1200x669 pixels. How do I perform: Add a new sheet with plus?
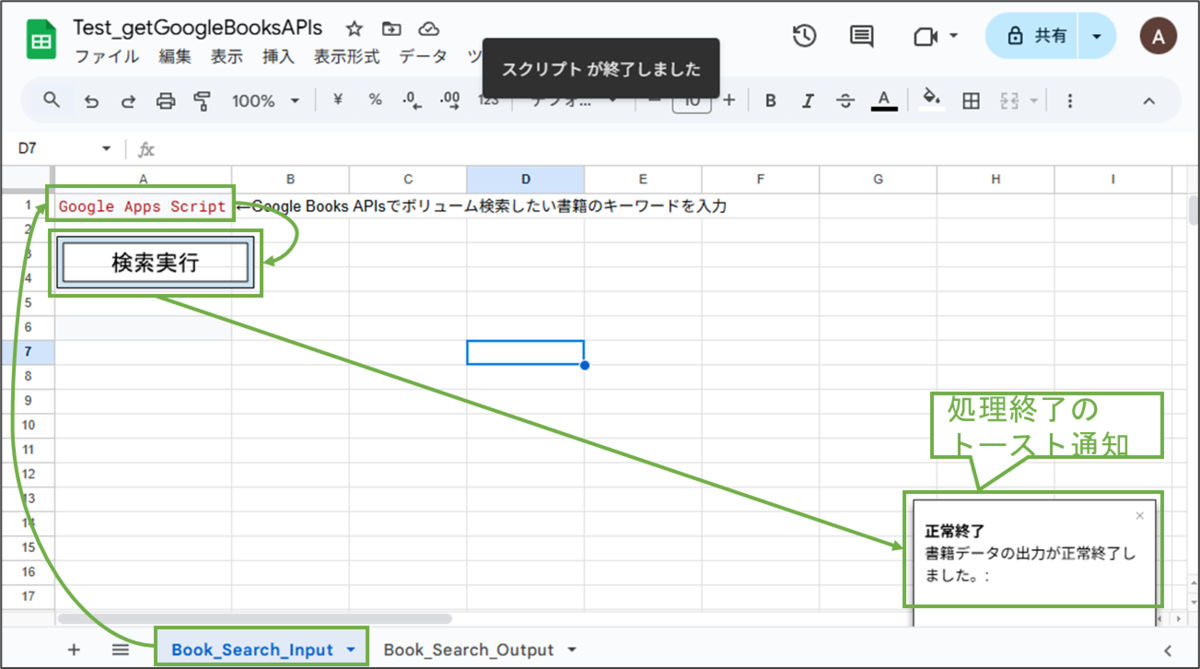coord(73,649)
